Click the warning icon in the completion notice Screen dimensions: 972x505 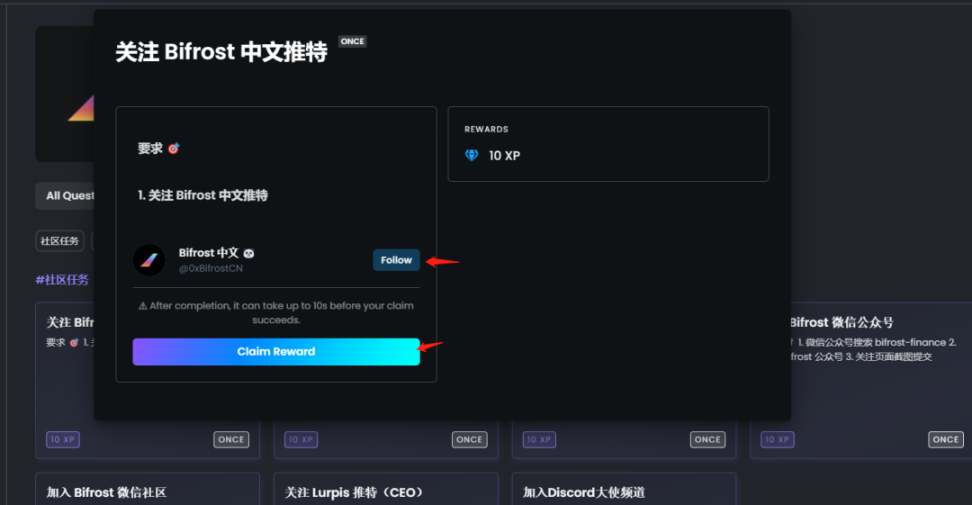coord(143,306)
